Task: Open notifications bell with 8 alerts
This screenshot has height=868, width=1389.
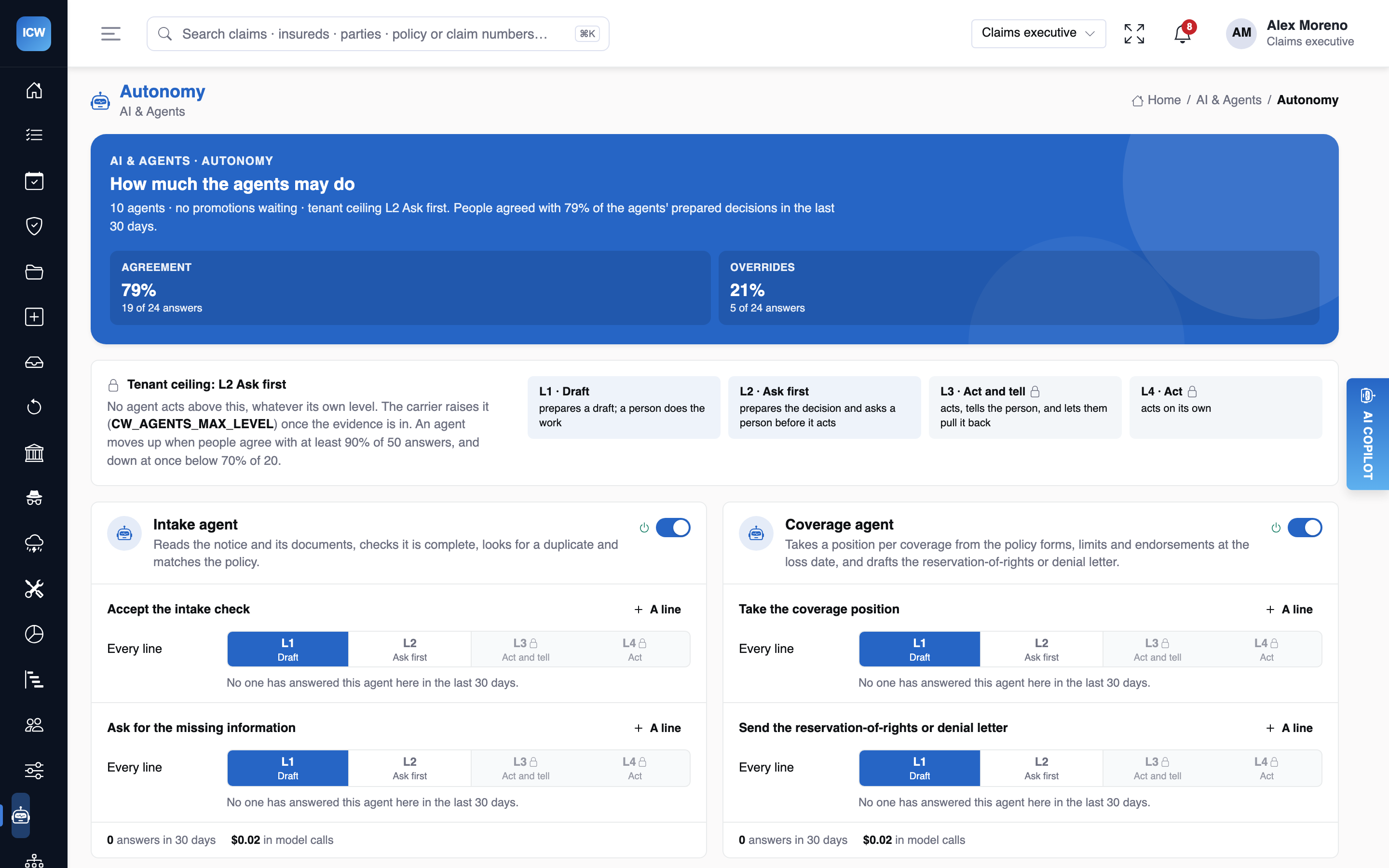Action: click(x=1184, y=33)
